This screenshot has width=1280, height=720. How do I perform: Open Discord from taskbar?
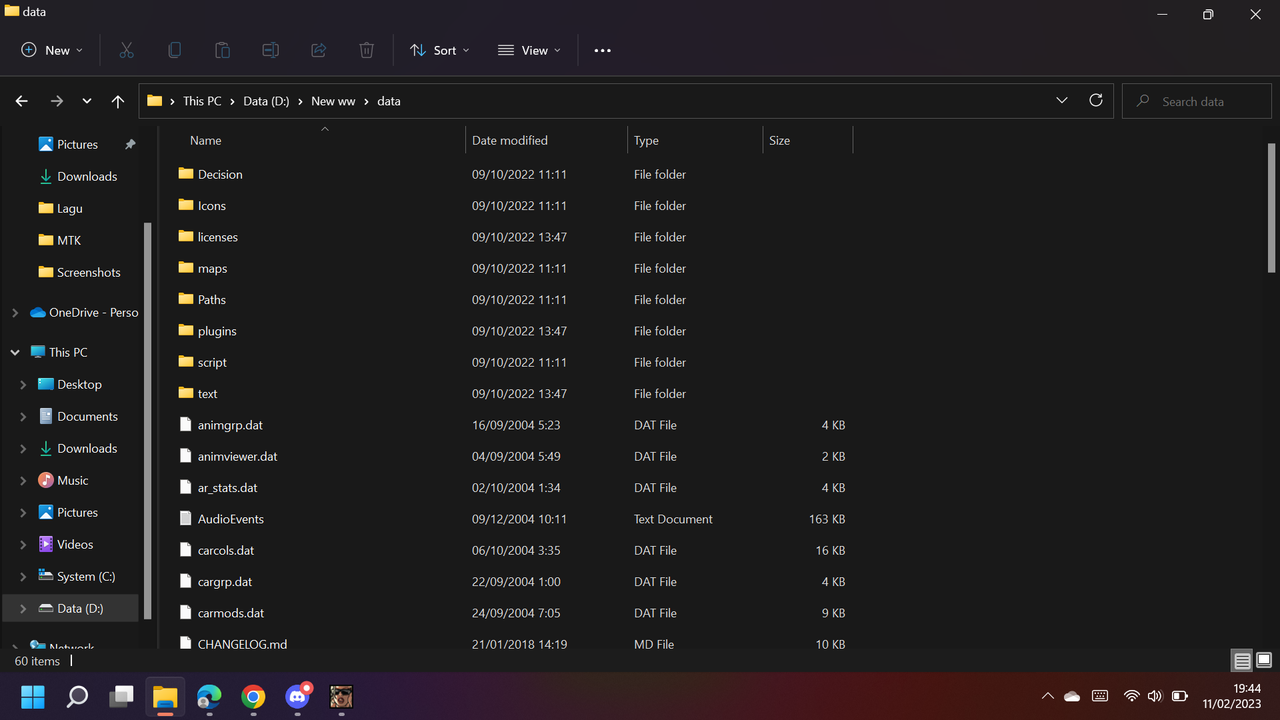(x=297, y=696)
